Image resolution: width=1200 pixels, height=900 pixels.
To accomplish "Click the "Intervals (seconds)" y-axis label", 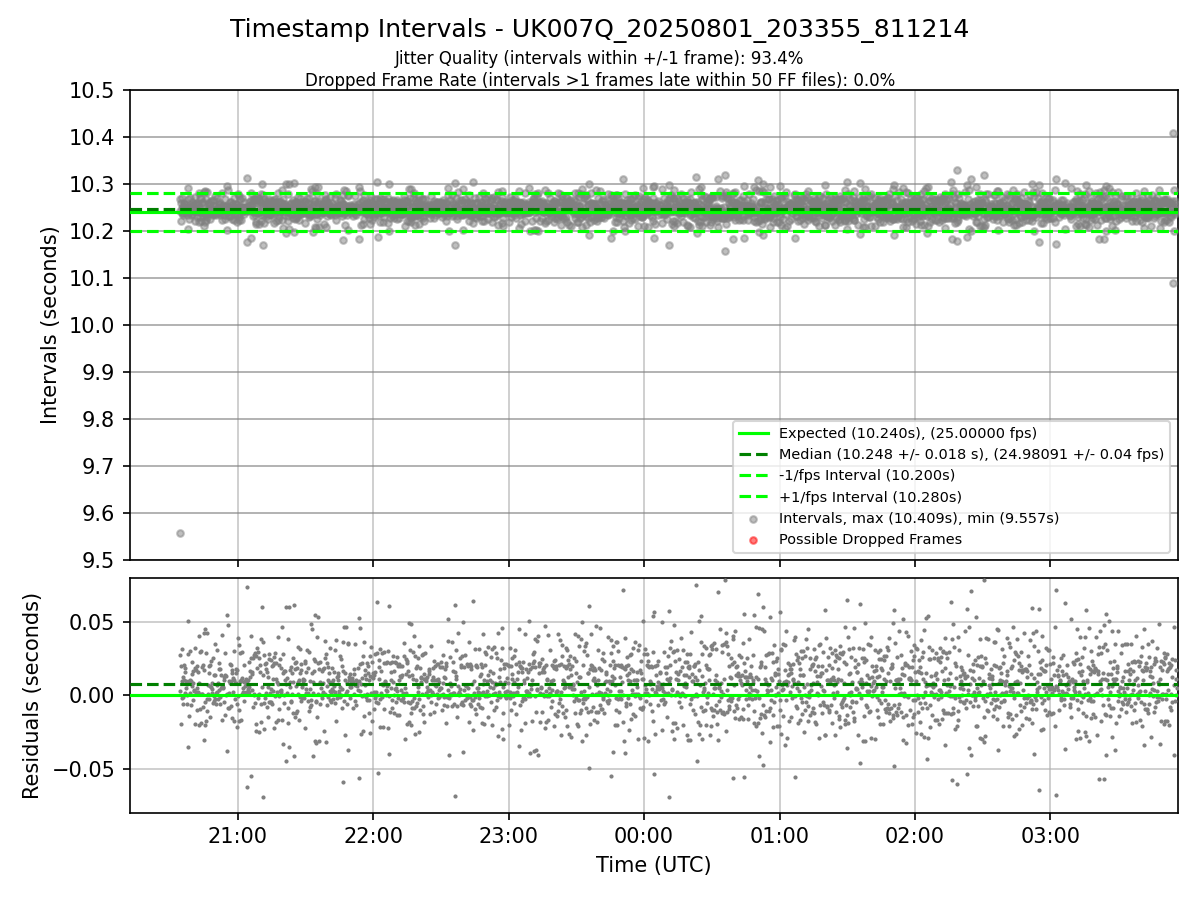I will pyautogui.click(x=50, y=325).
